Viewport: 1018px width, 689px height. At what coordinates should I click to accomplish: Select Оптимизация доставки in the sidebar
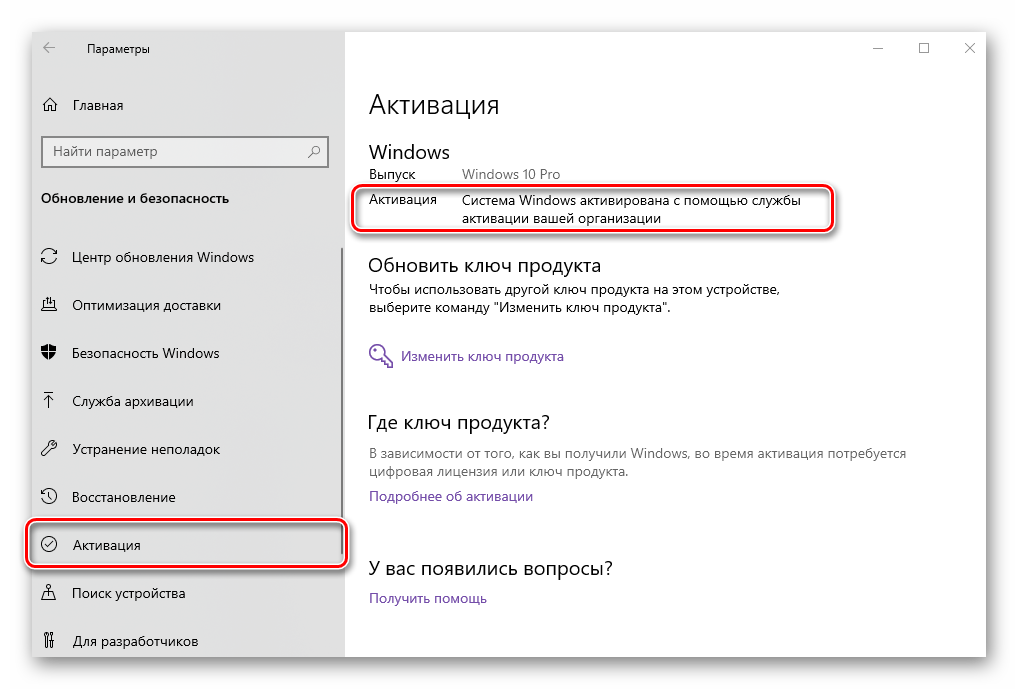pos(187,305)
